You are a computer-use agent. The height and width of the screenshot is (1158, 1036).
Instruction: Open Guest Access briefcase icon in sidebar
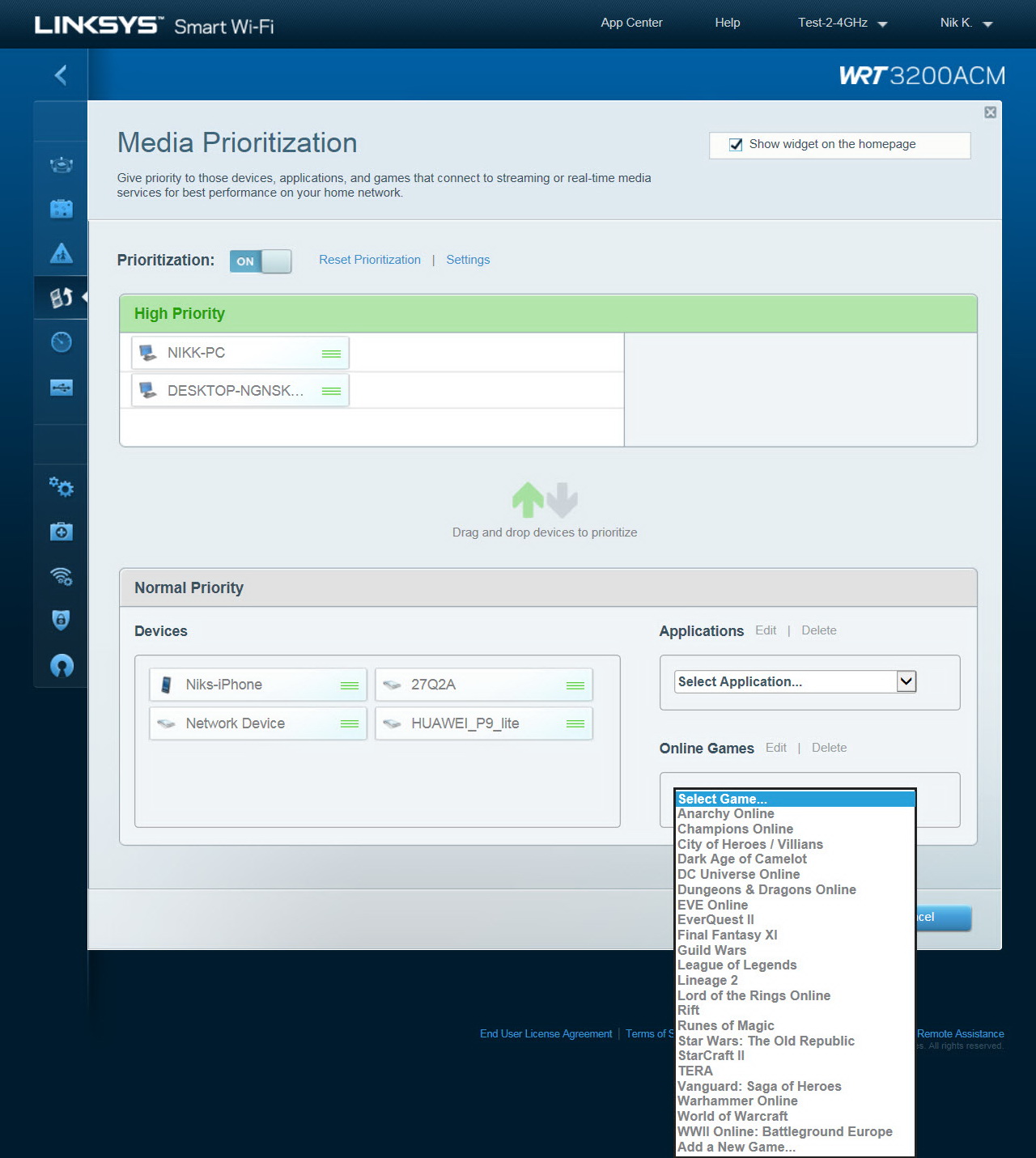pyautogui.click(x=62, y=209)
